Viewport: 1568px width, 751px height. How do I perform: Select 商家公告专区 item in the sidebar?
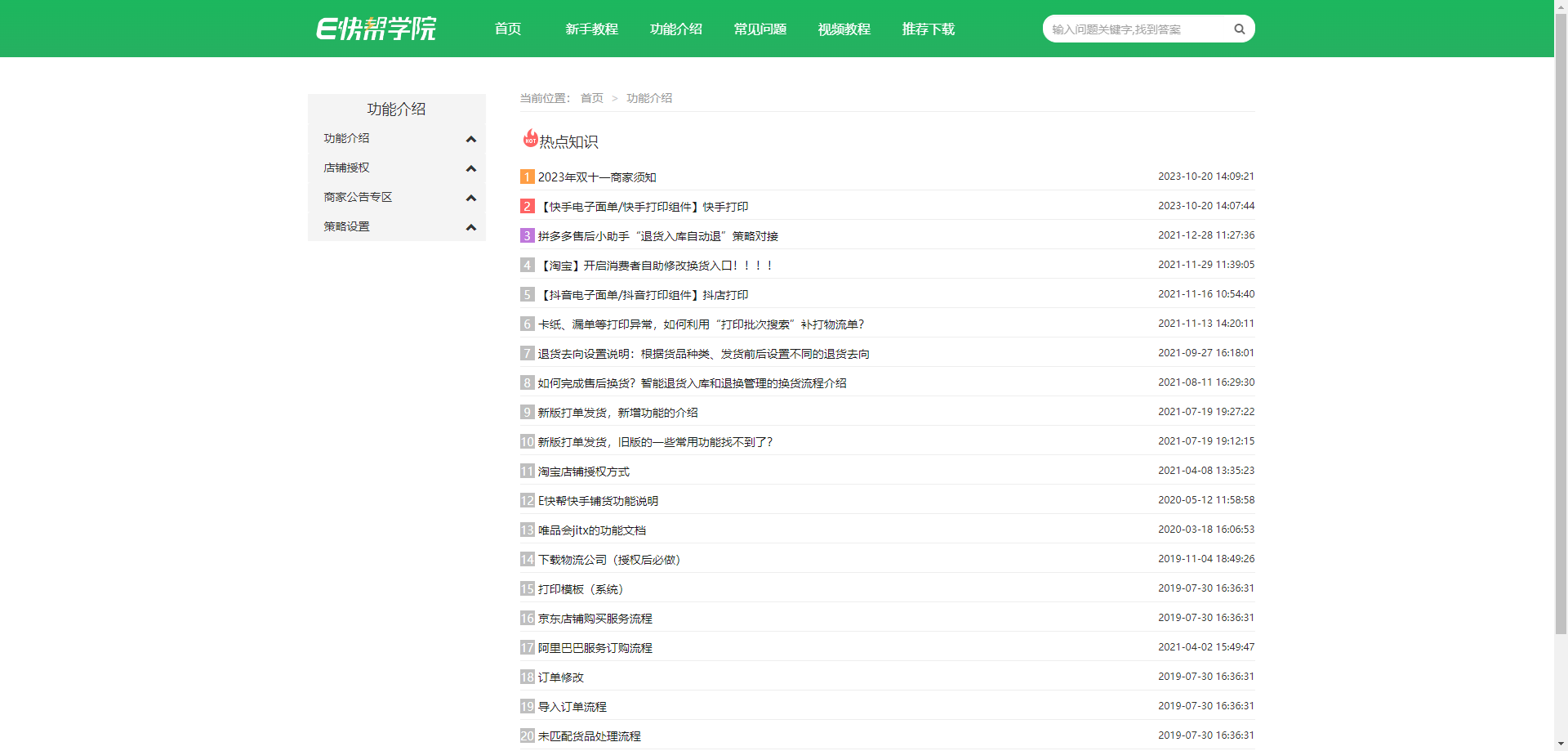point(358,197)
